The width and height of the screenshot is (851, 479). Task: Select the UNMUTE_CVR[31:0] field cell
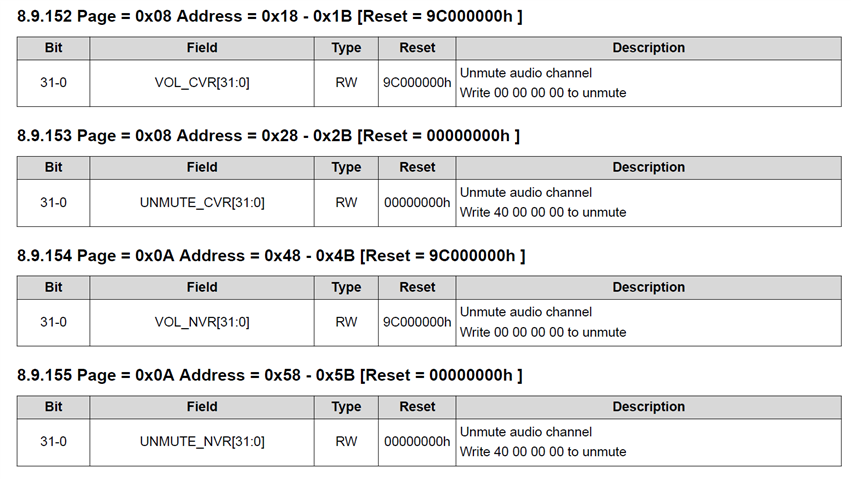pos(202,203)
